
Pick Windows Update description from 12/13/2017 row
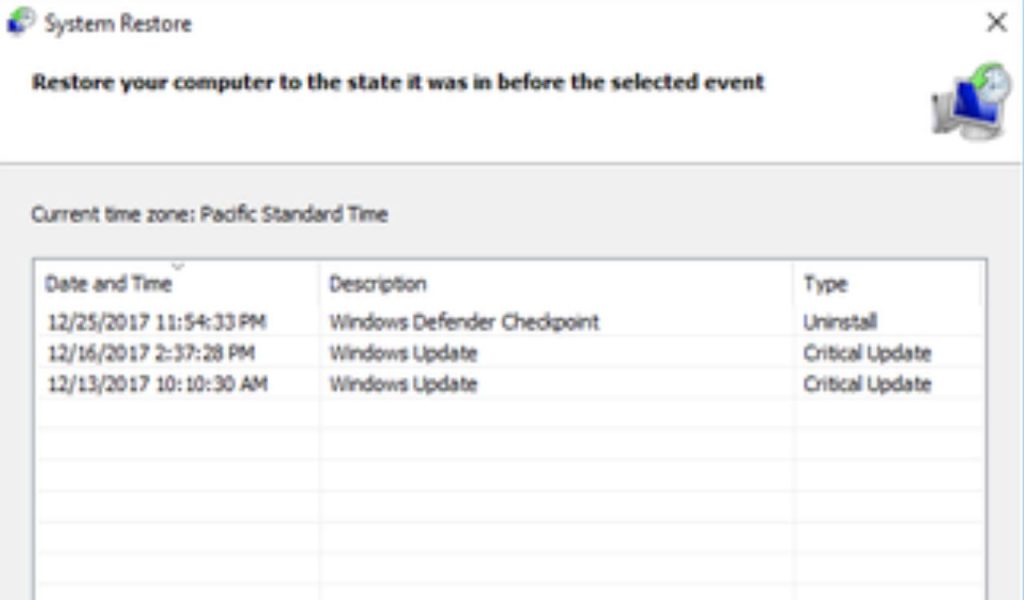click(x=403, y=384)
